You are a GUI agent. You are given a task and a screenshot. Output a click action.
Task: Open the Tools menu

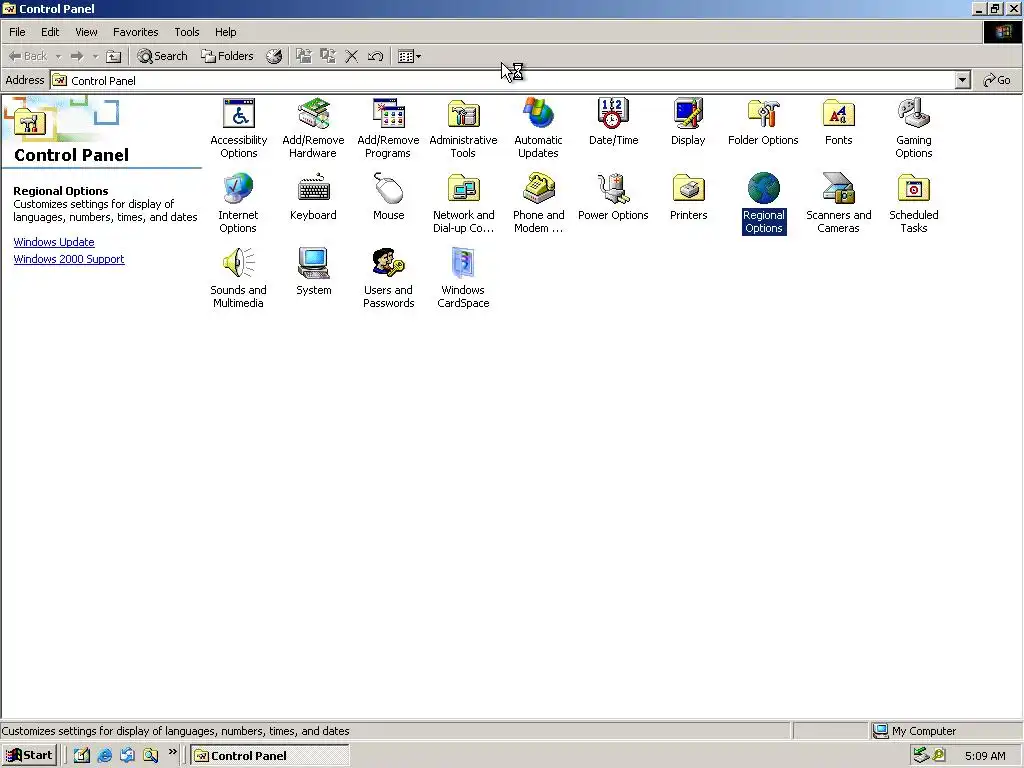tap(186, 32)
